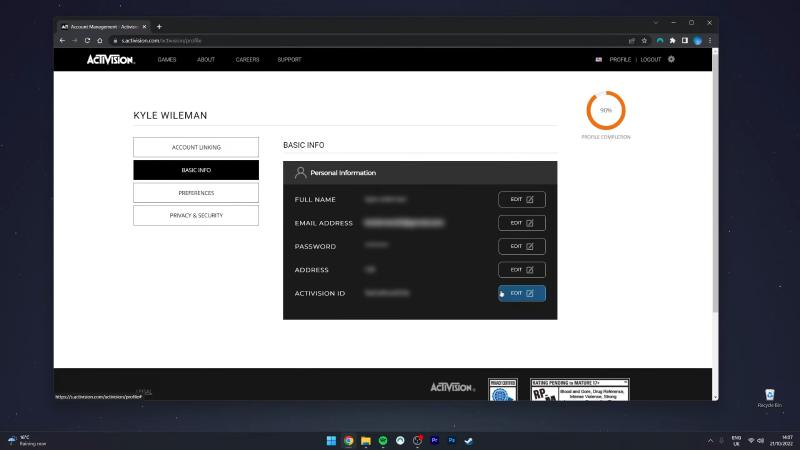The image size is (800, 450).
Task: Open the Recycle Bin on the desktop
Action: point(769,398)
